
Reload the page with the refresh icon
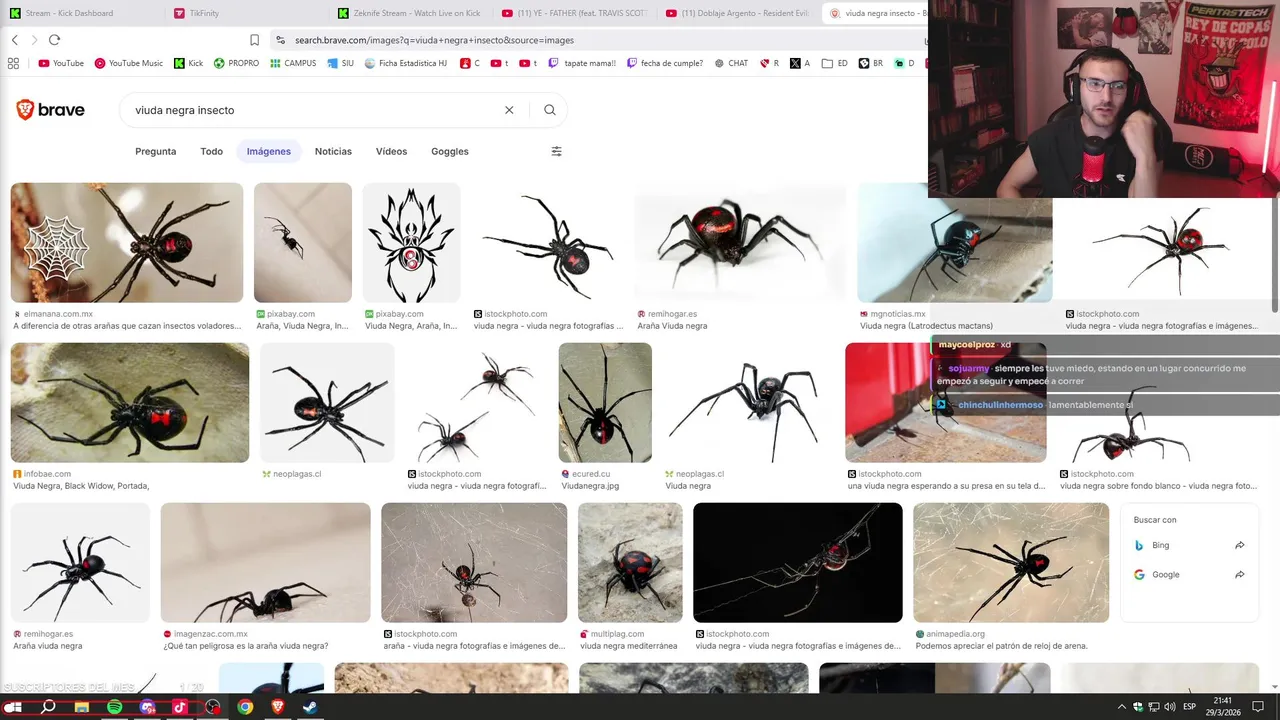point(54,40)
